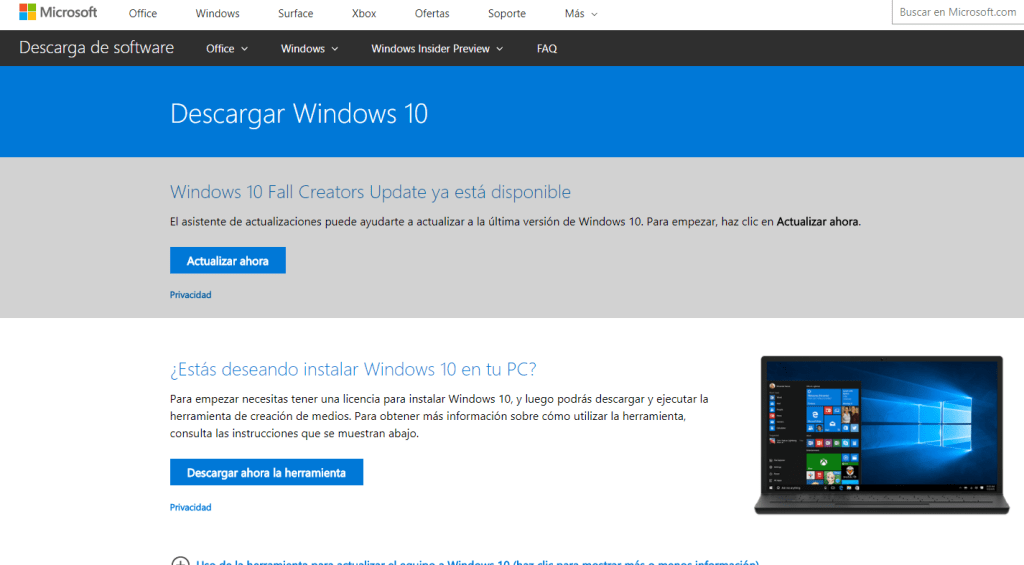1024x565 pixels.
Task: Open Privacidad link under Descargar ahora la herramienta
Action: tap(190, 507)
